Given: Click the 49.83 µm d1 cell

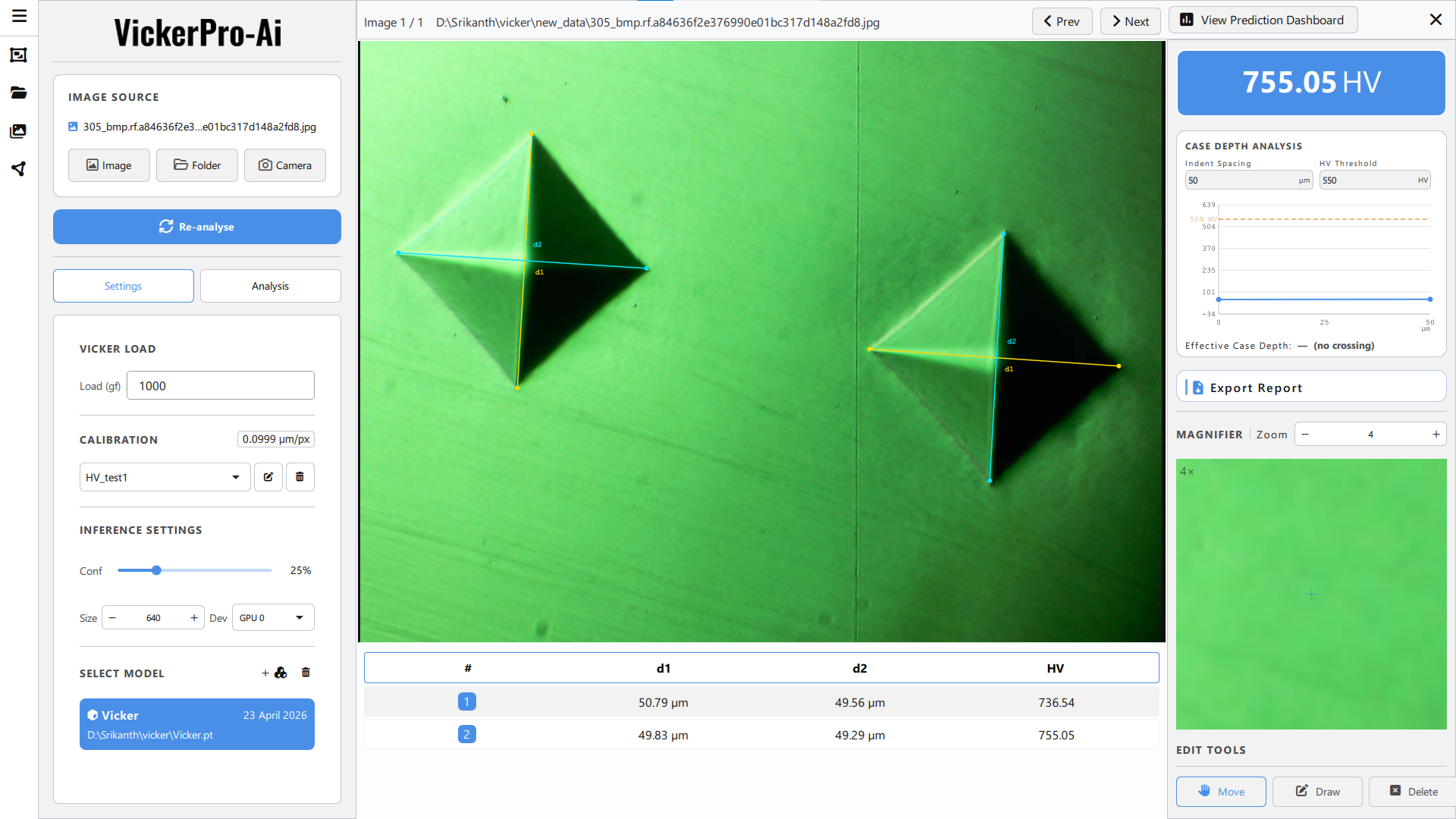Looking at the screenshot, I should (x=664, y=736).
